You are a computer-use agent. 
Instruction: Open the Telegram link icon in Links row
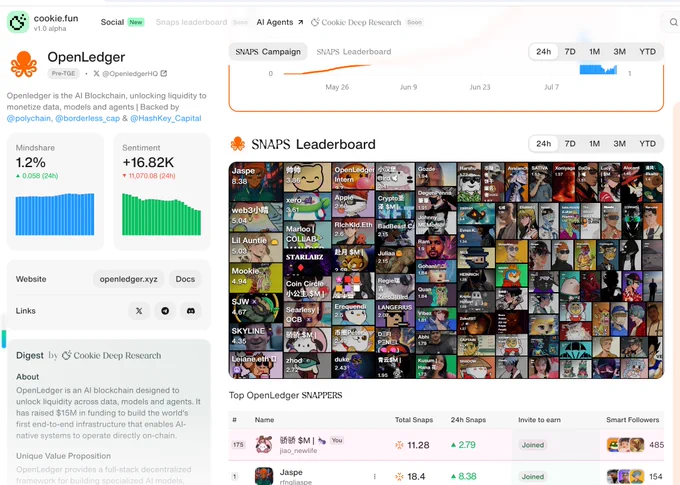pos(165,311)
